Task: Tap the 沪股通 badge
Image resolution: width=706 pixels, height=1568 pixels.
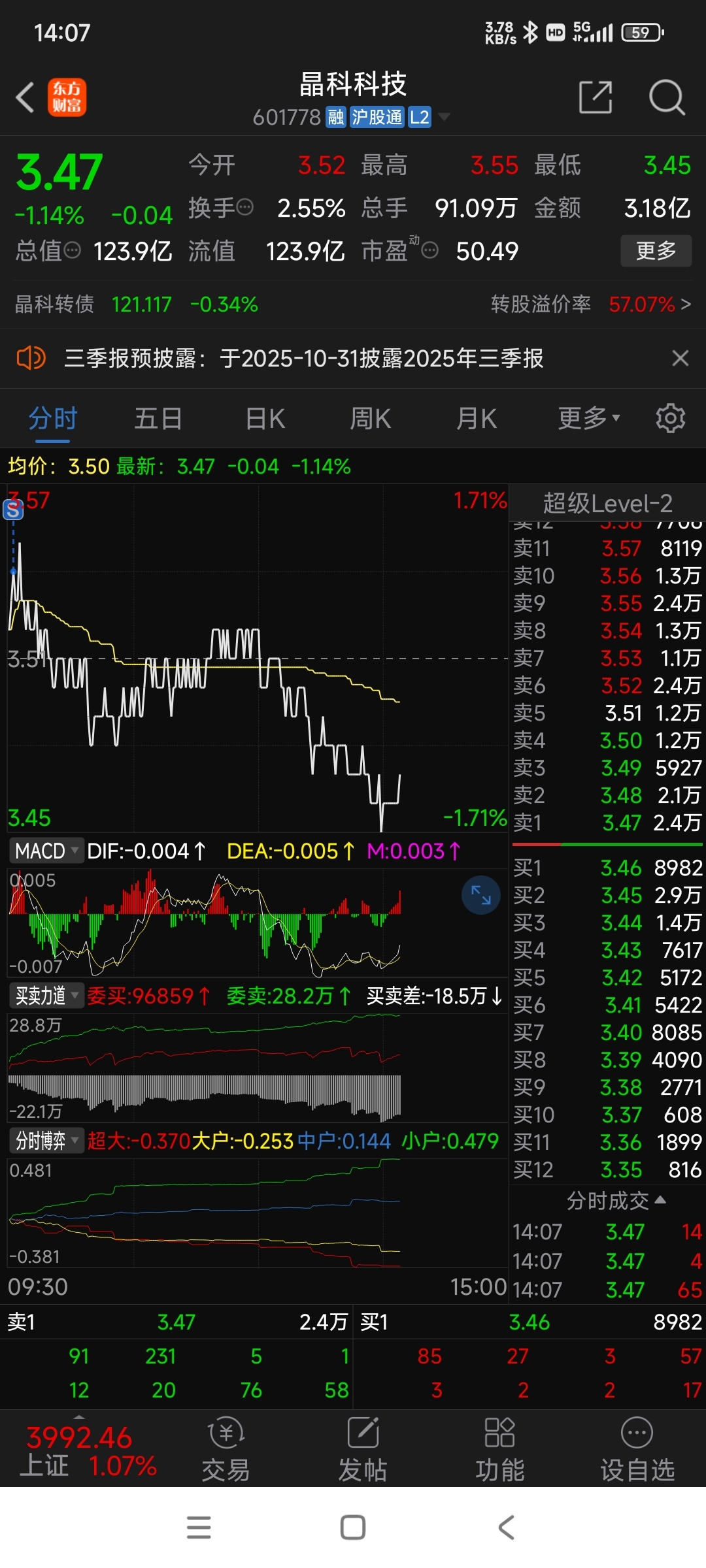Action: pos(377,117)
